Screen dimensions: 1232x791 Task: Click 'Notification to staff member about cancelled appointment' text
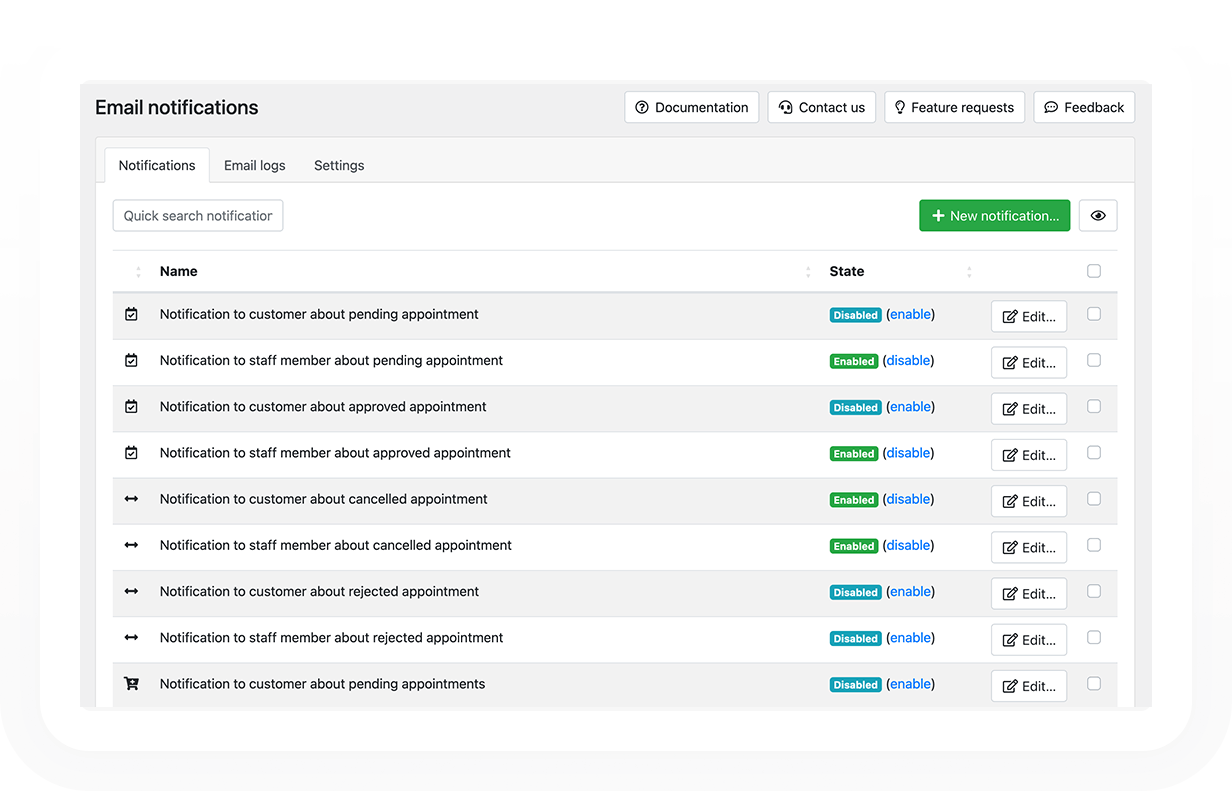point(336,545)
